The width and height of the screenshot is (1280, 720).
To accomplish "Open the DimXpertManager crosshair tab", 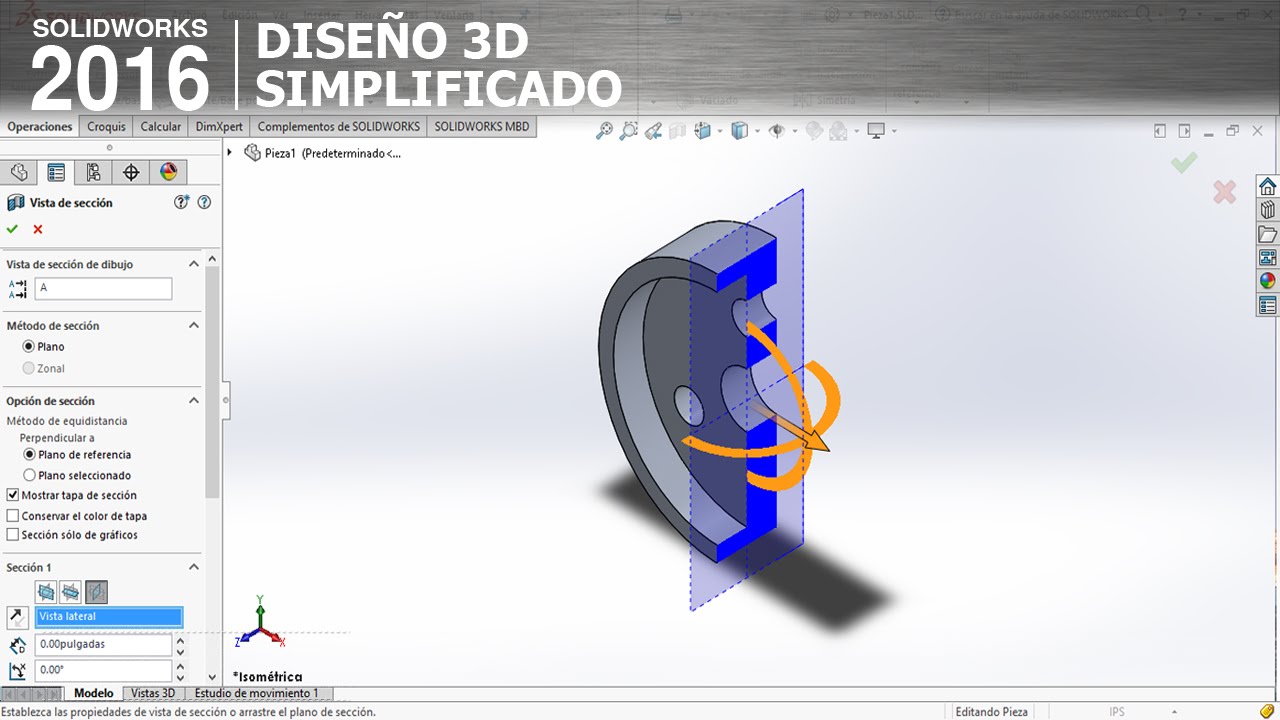I will click(131, 172).
